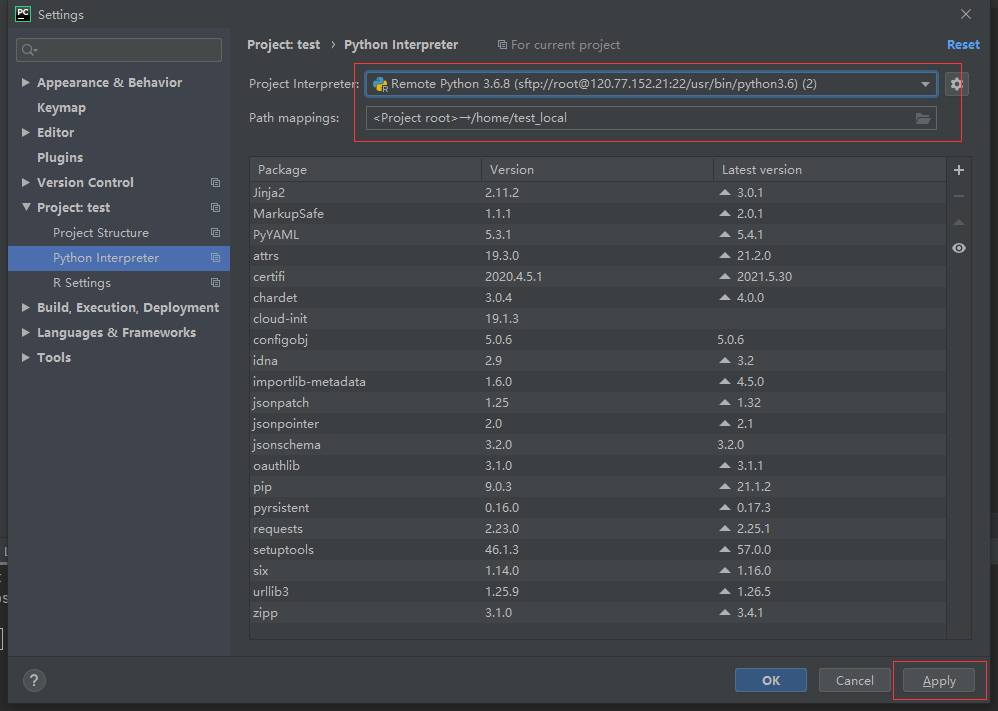Click latest version 57.0.0 cell
Viewport: 998px width, 711px height.
[754, 549]
